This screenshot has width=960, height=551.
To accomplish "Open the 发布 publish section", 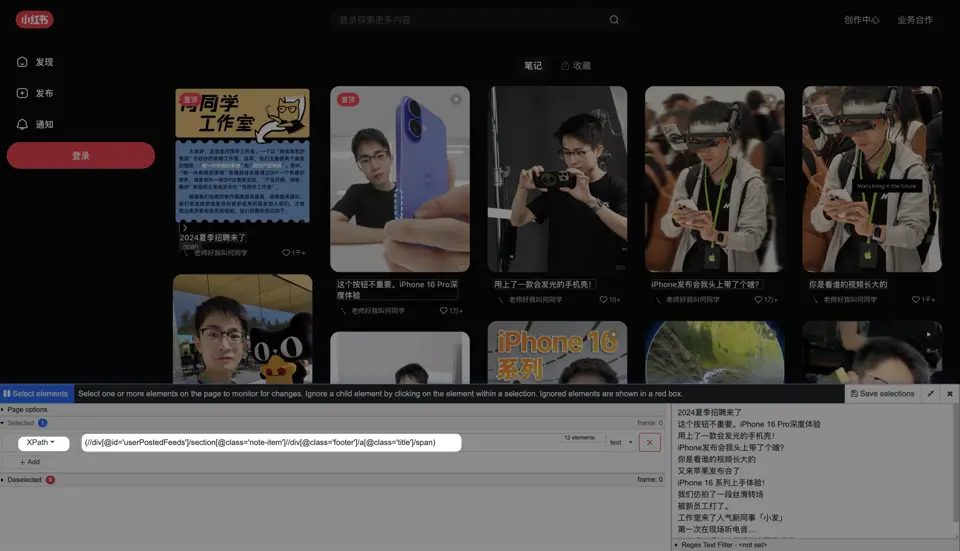I will (x=35, y=93).
